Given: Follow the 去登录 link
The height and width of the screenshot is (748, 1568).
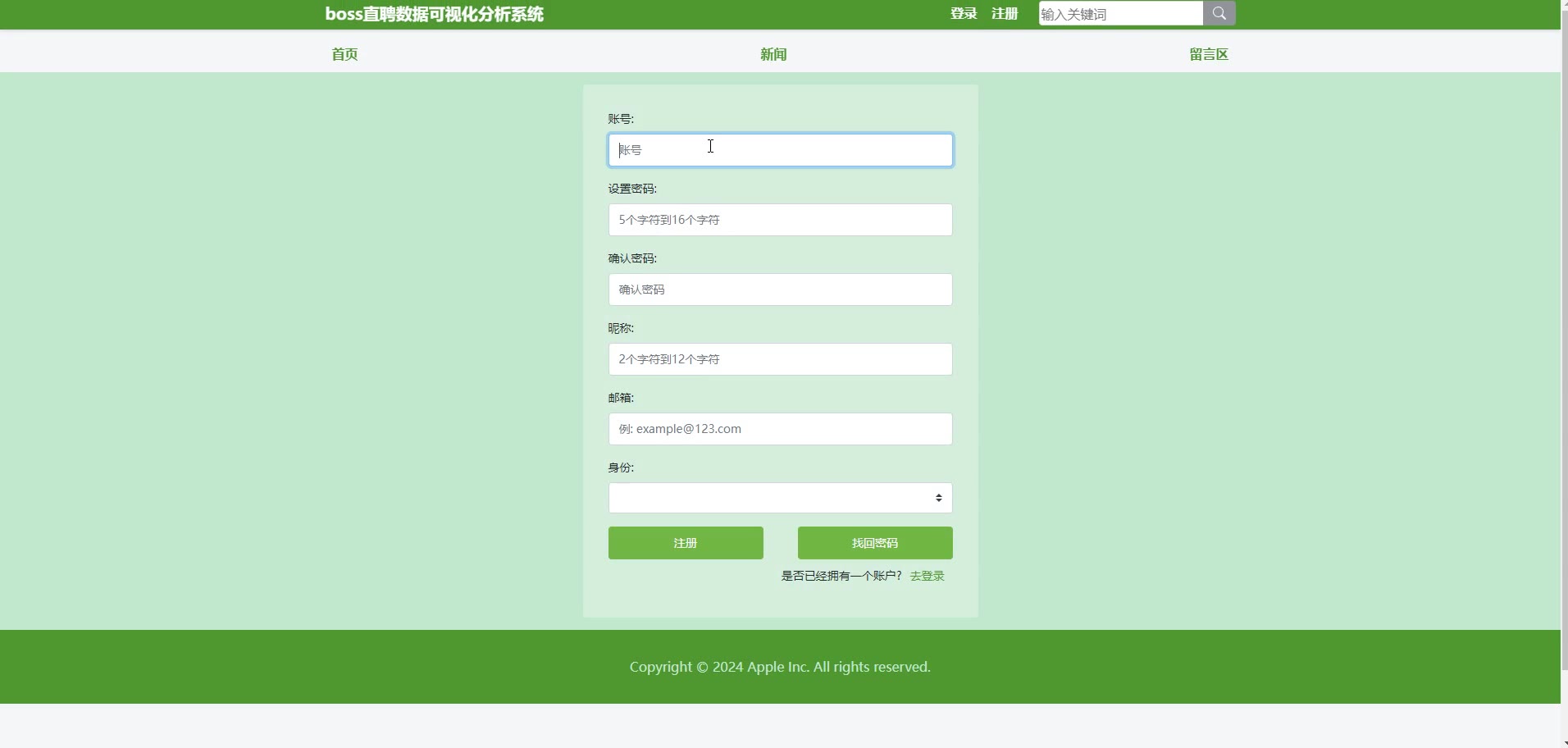Looking at the screenshot, I should (928, 576).
